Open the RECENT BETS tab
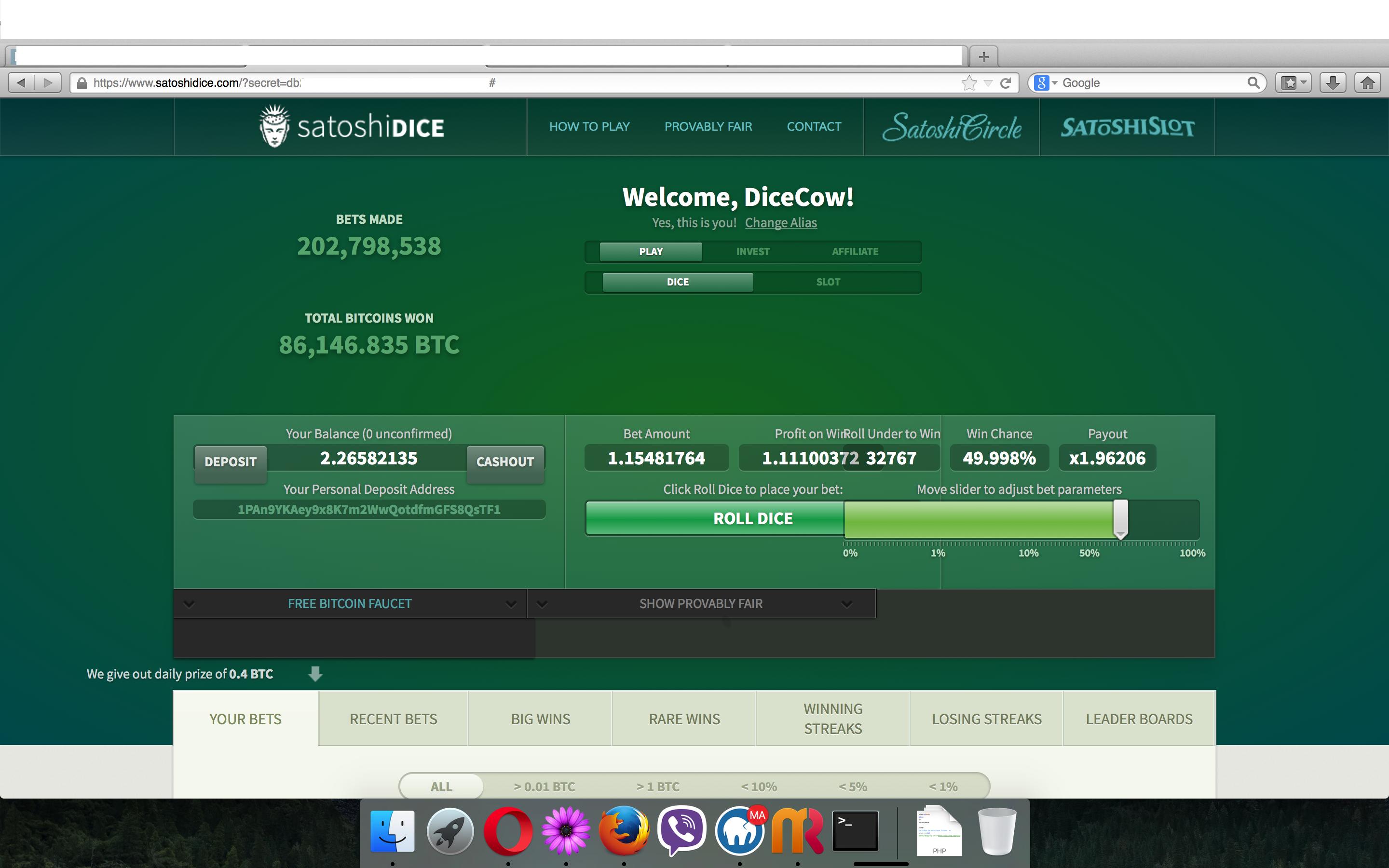This screenshot has height=868, width=1389. pyautogui.click(x=393, y=719)
